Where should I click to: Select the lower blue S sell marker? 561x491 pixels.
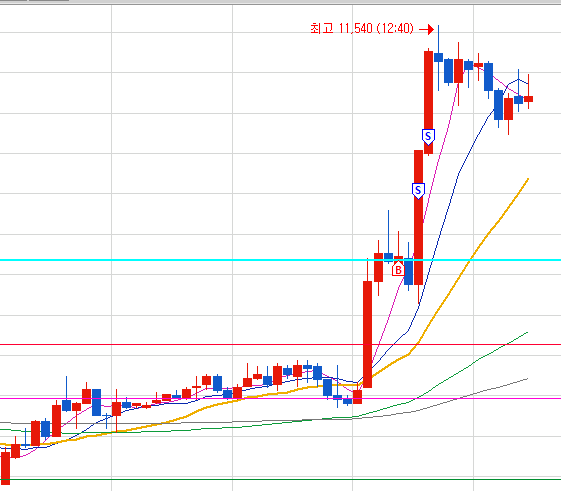[x=418, y=191]
